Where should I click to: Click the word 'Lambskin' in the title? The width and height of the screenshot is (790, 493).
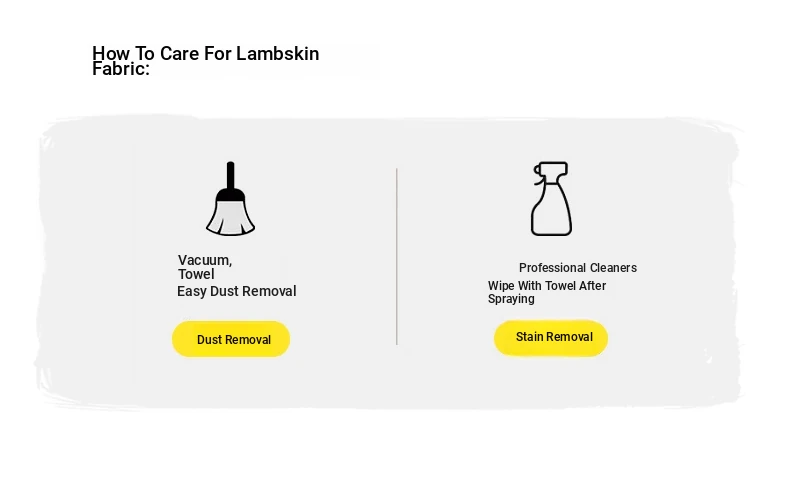[278, 53]
